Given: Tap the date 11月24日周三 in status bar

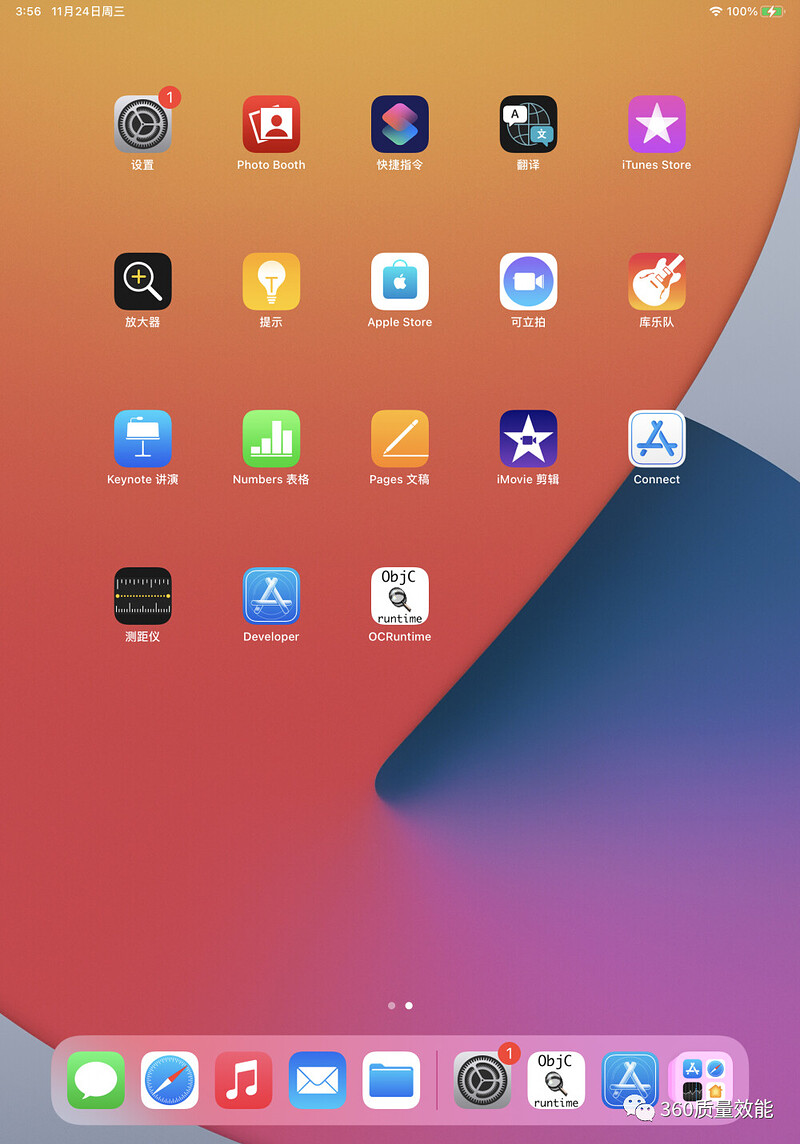Looking at the screenshot, I should click(x=88, y=12).
